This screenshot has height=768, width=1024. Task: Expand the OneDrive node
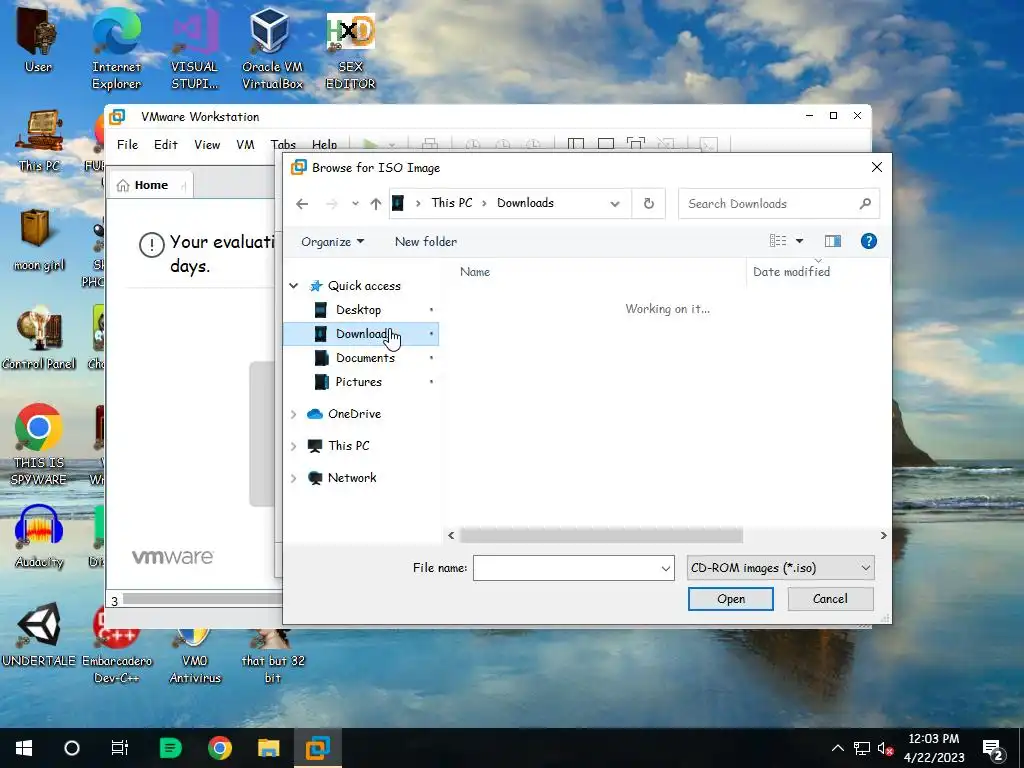294,414
